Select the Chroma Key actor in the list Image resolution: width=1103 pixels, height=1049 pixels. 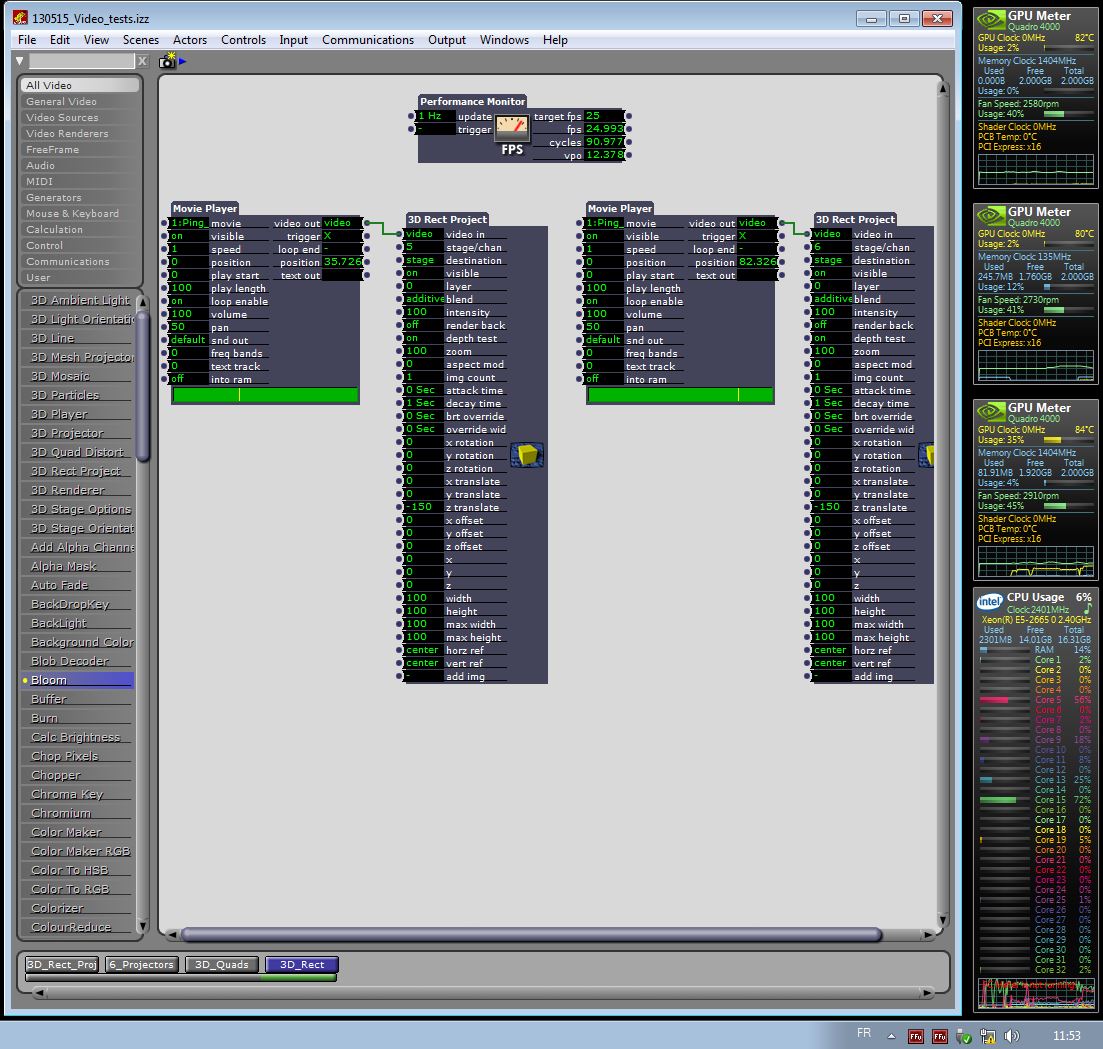77,794
